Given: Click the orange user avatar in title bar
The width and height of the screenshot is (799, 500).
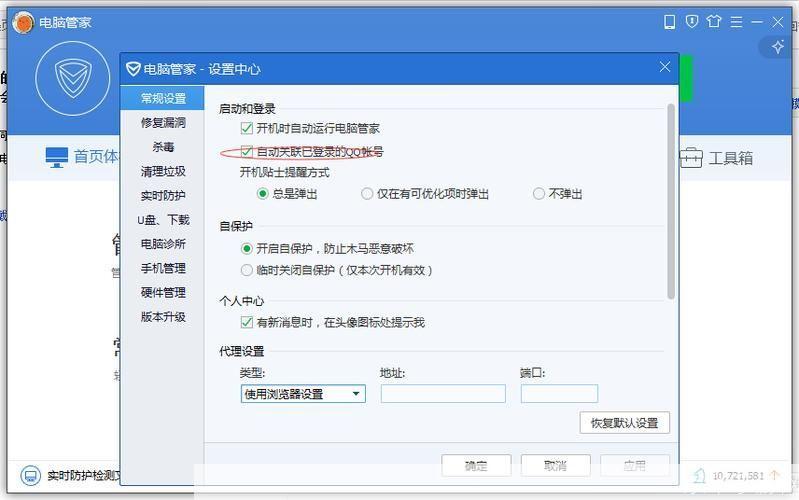Looking at the screenshot, I should point(23,22).
